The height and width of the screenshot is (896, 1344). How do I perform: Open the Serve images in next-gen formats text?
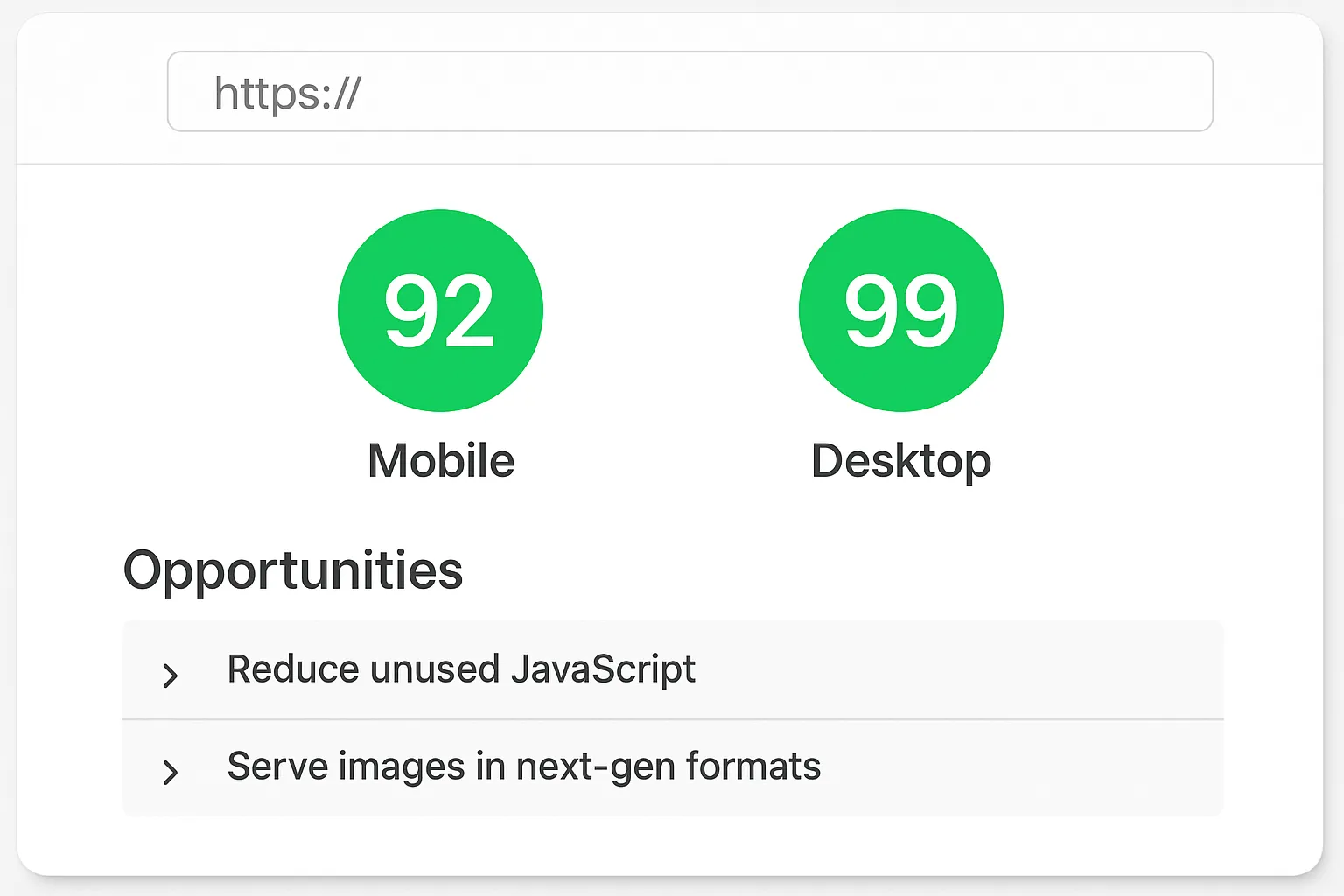pyautogui.click(x=523, y=766)
